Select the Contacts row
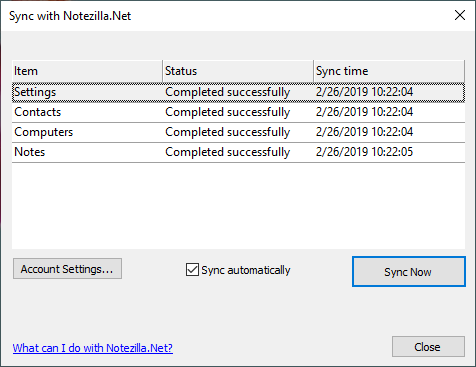The width and height of the screenshot is (476, 367). point(238,112)
